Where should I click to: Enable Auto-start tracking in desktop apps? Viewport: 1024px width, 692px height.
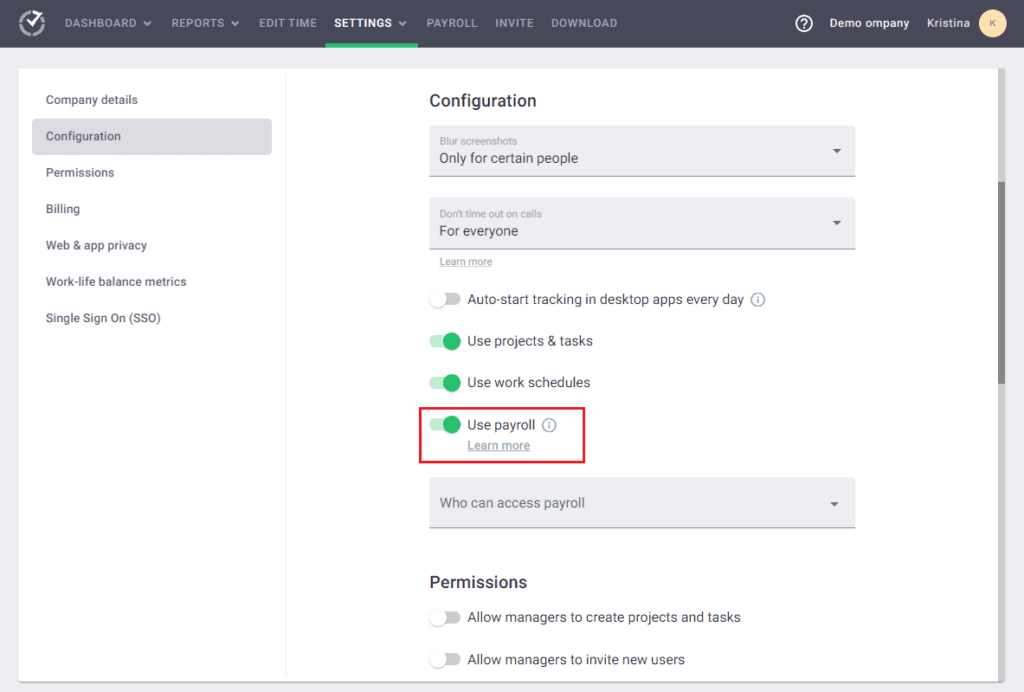coord(445,299)
